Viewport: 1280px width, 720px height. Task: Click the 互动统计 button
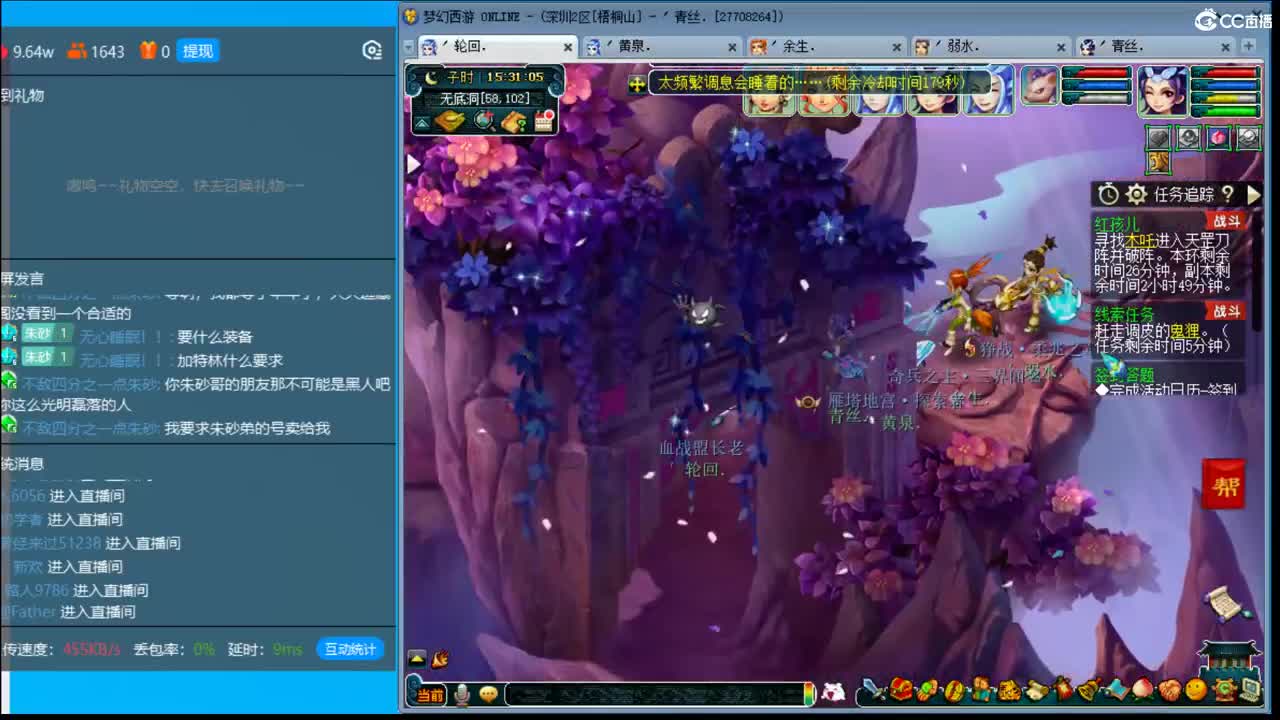click(350, 649)
